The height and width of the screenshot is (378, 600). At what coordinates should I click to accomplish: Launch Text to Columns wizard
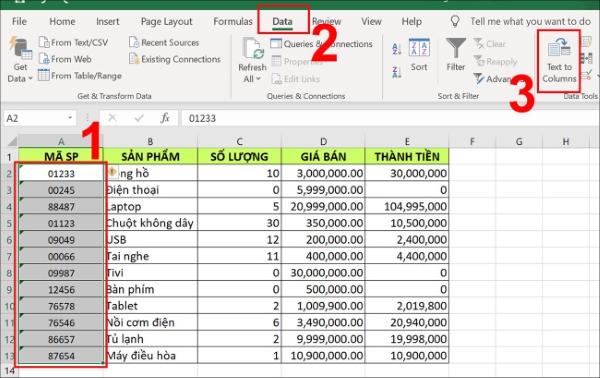559,61
